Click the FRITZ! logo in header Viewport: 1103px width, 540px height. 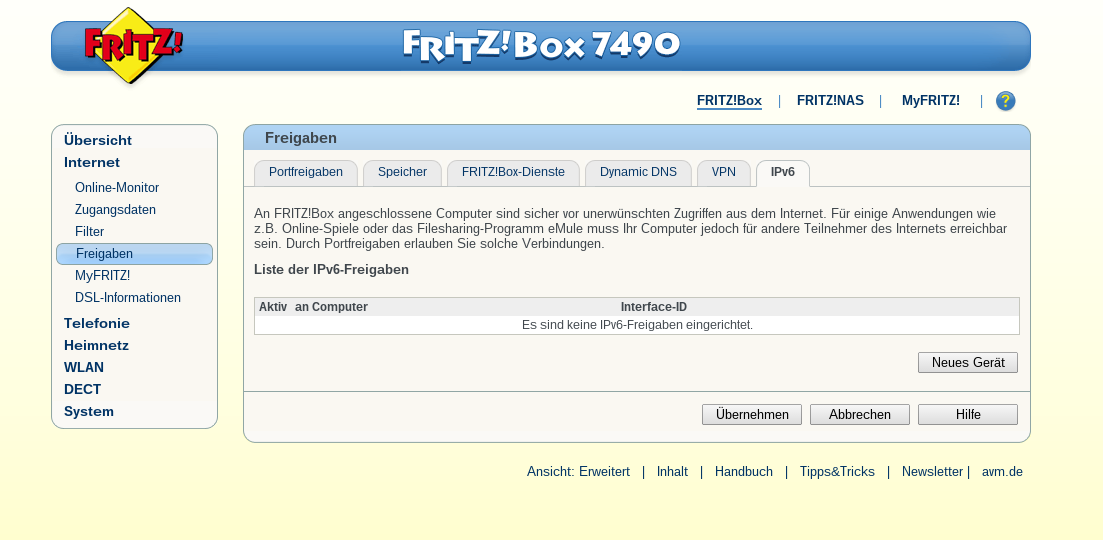tap(133, 46)
